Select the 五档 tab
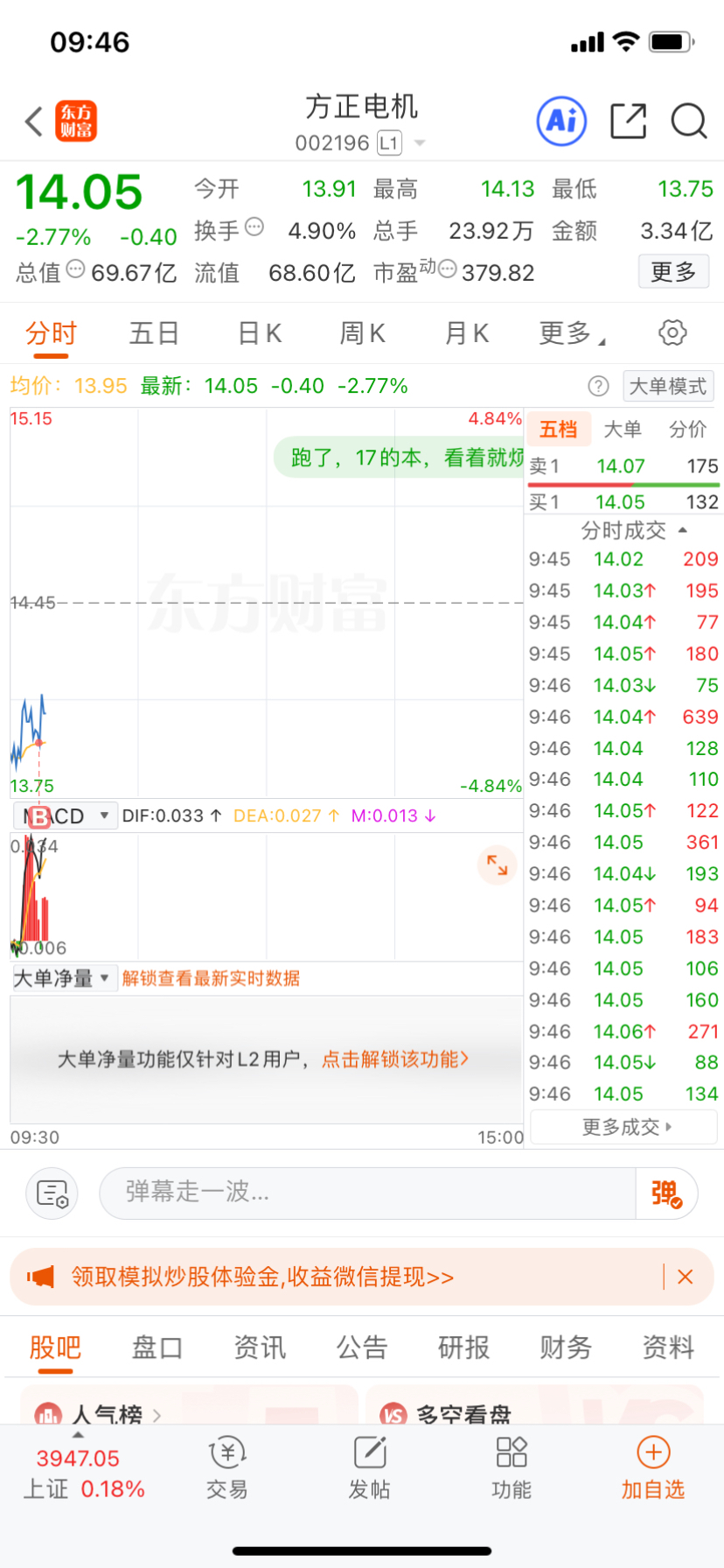The height and width of the screenshot is (1568, 724). click(x=559, y=429)
